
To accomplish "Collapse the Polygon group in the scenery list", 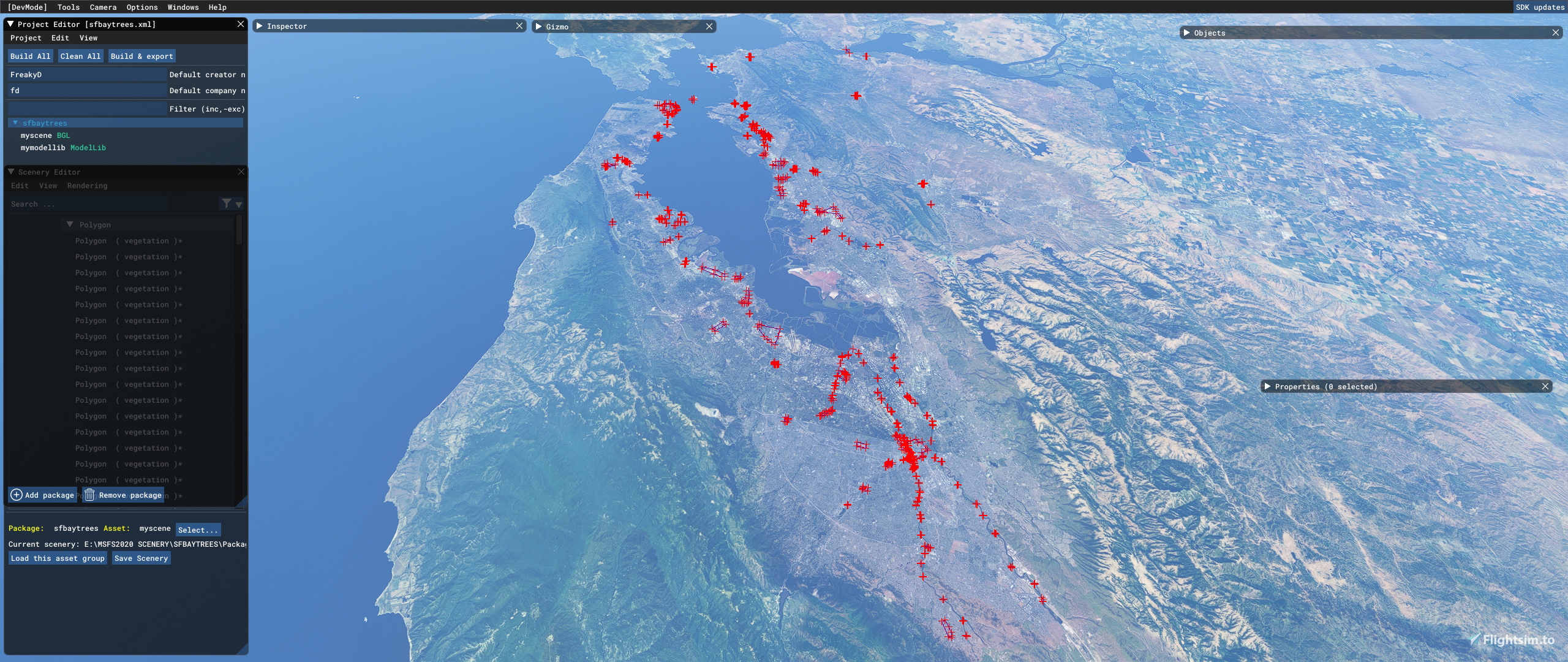I will pyautogui.click(x=70, y=224).
